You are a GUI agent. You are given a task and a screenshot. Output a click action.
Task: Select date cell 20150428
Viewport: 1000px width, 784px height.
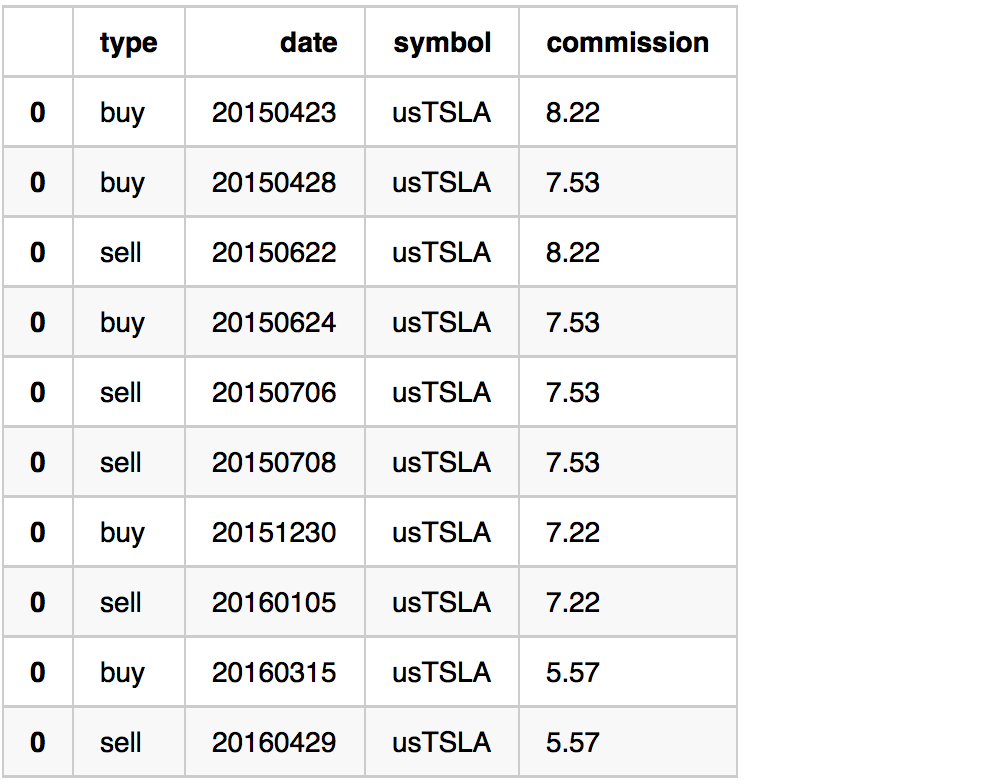pyautogui.click(x=274, y=183)
